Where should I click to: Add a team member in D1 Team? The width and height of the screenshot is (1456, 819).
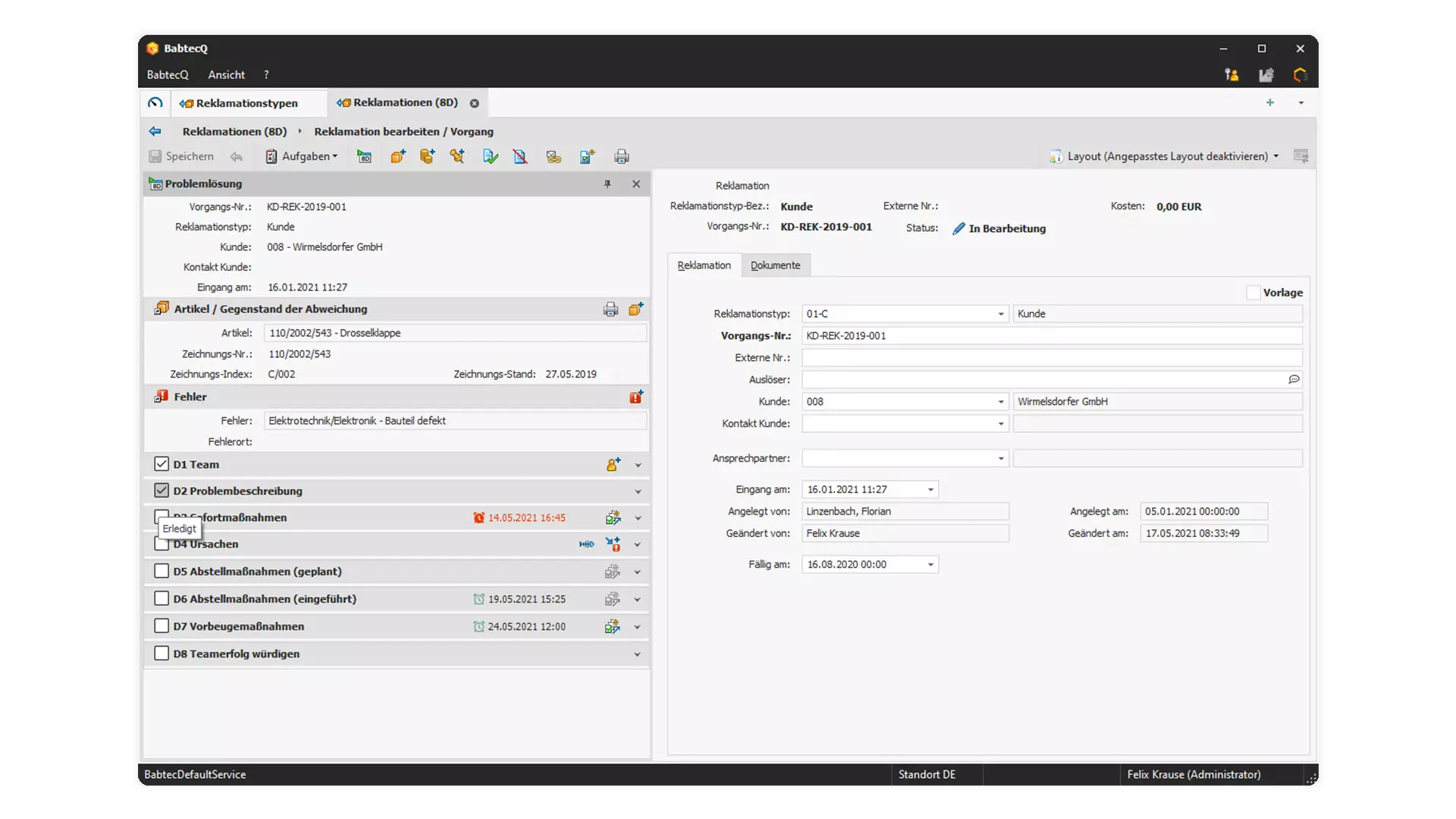(x=613, y=464)
